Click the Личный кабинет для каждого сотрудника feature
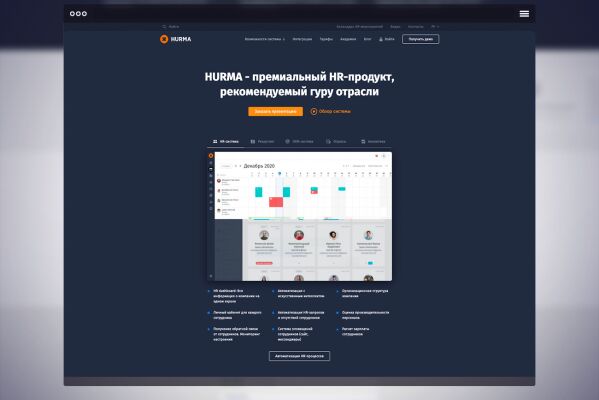The width and height of the screenshot is (599, 400). 237,315
